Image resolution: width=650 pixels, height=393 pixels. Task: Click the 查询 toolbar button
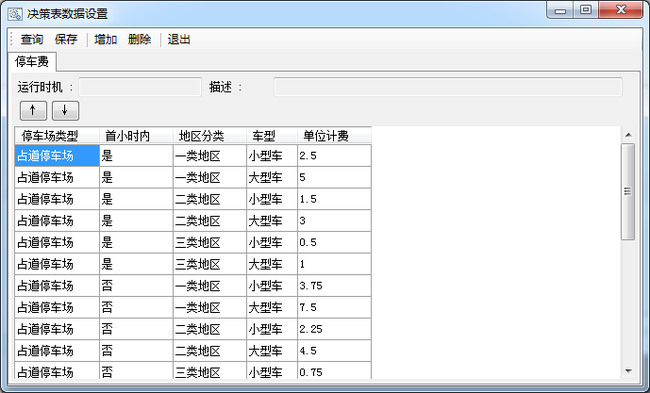pos(32,39)
